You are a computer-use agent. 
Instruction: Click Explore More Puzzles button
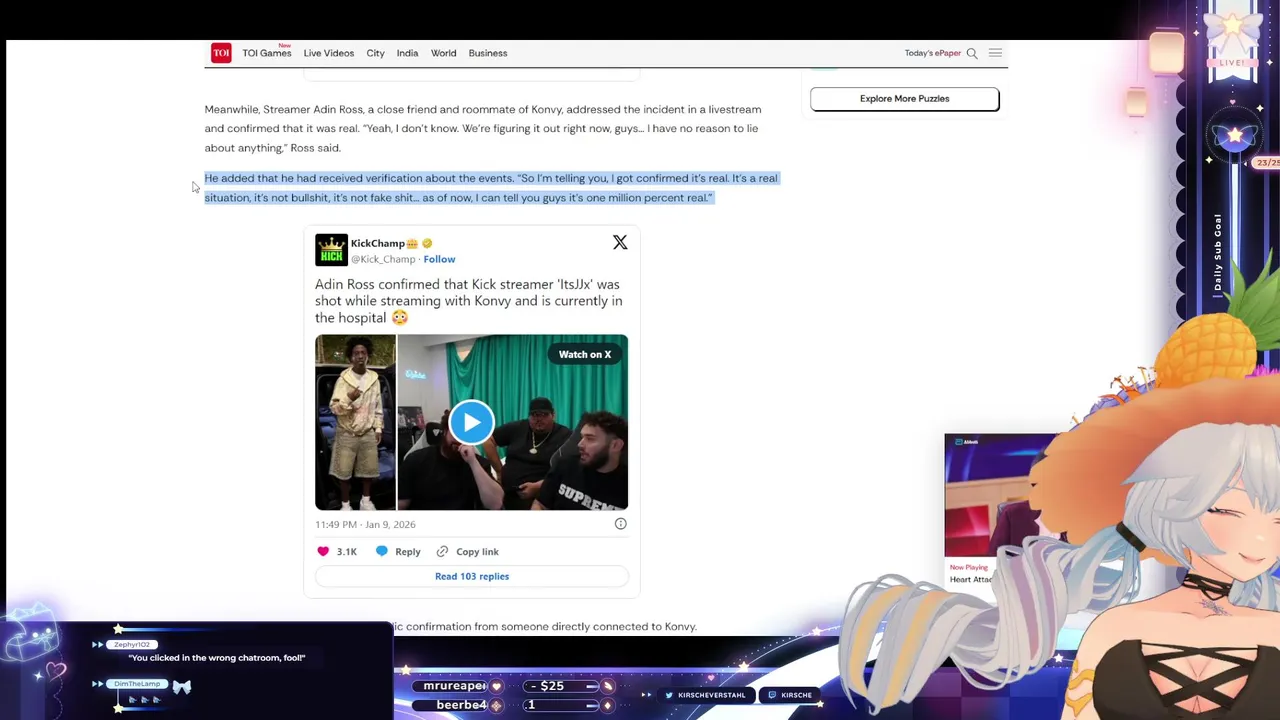pyautogui.click(x=904, y=98)
